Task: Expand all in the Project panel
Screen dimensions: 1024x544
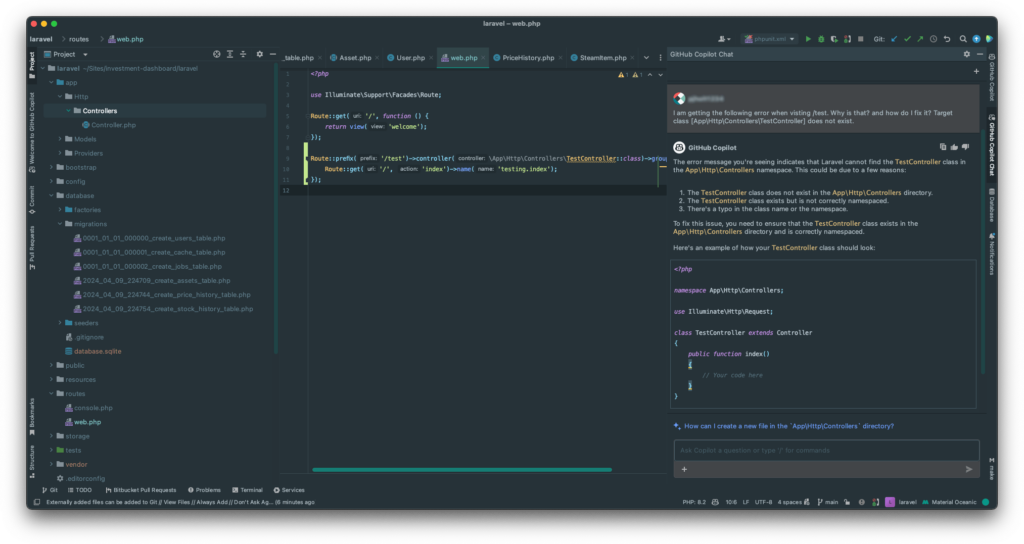Action: (230, 54)
